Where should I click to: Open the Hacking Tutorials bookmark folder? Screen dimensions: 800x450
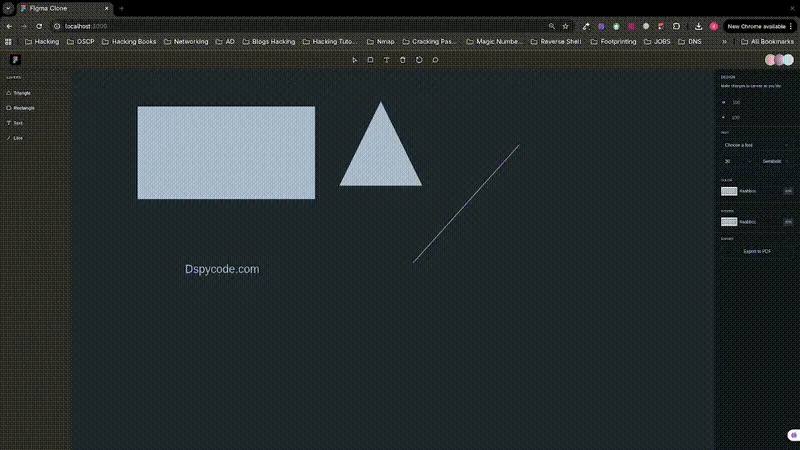pyautogui.click(x=330, y=42)
